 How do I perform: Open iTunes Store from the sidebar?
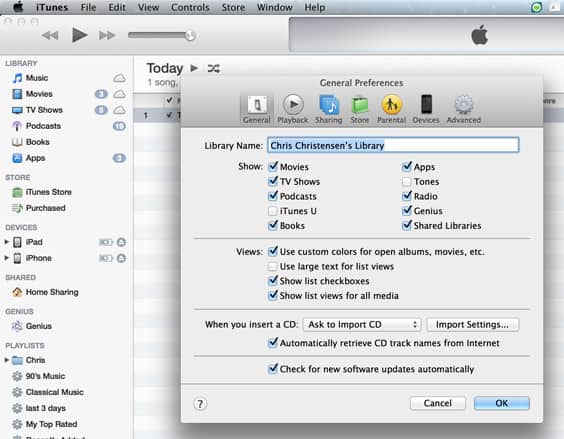[48, 192]
